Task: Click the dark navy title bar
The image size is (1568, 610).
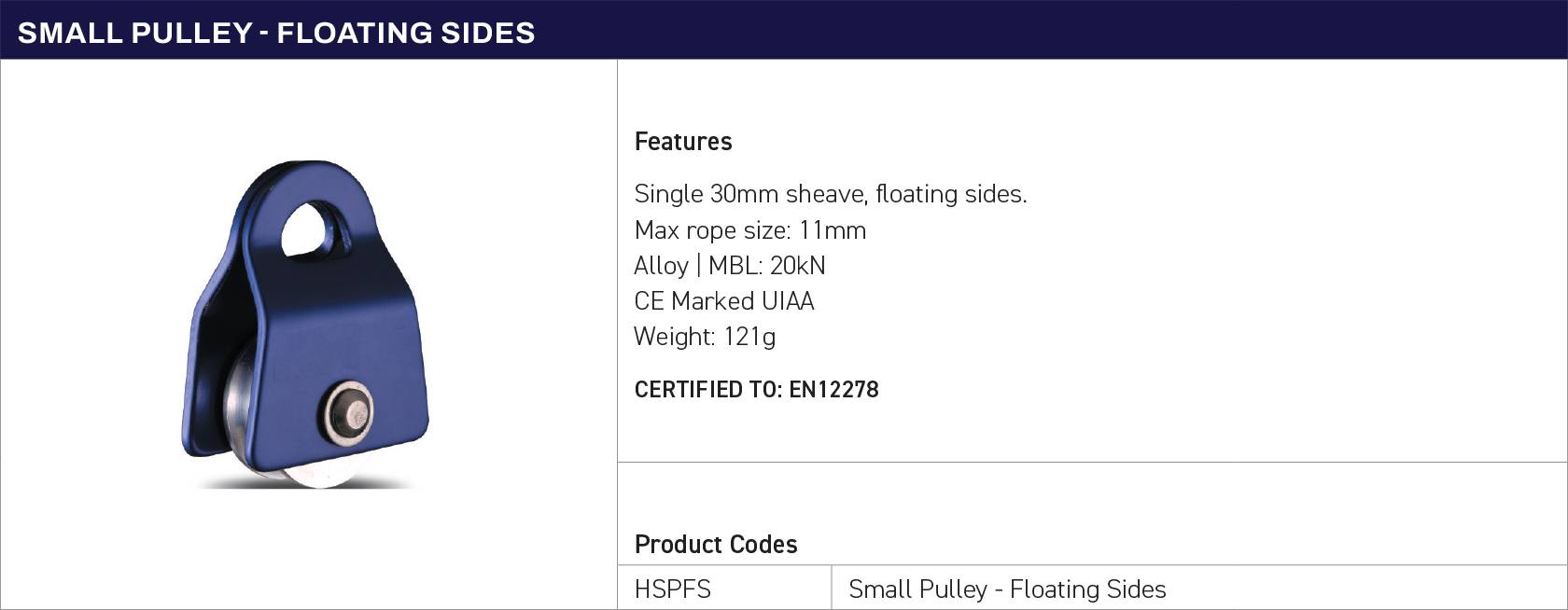Action: (x=784, y=30)
